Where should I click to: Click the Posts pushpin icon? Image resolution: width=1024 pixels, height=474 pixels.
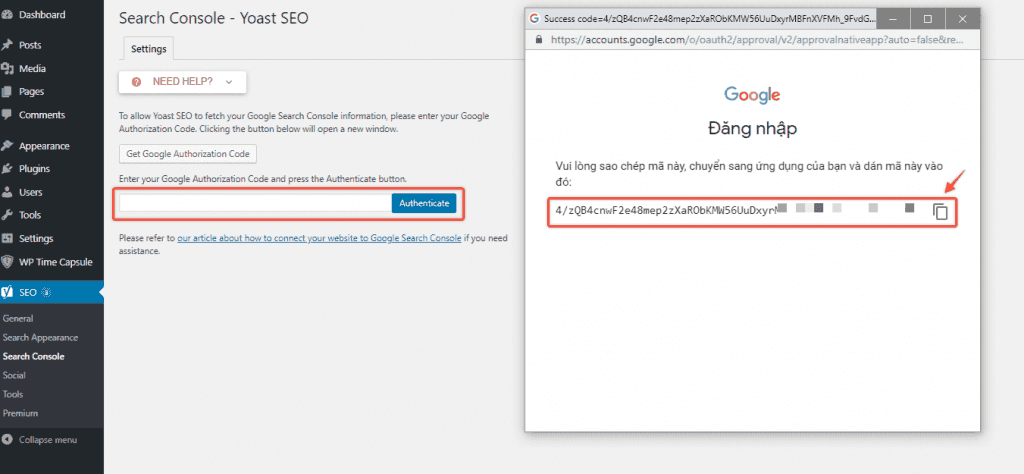click(x=7, y=45)
